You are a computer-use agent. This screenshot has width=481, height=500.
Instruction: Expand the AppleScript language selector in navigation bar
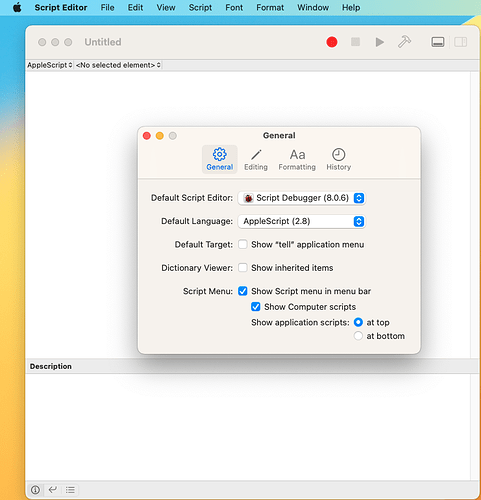click(50, 65)
